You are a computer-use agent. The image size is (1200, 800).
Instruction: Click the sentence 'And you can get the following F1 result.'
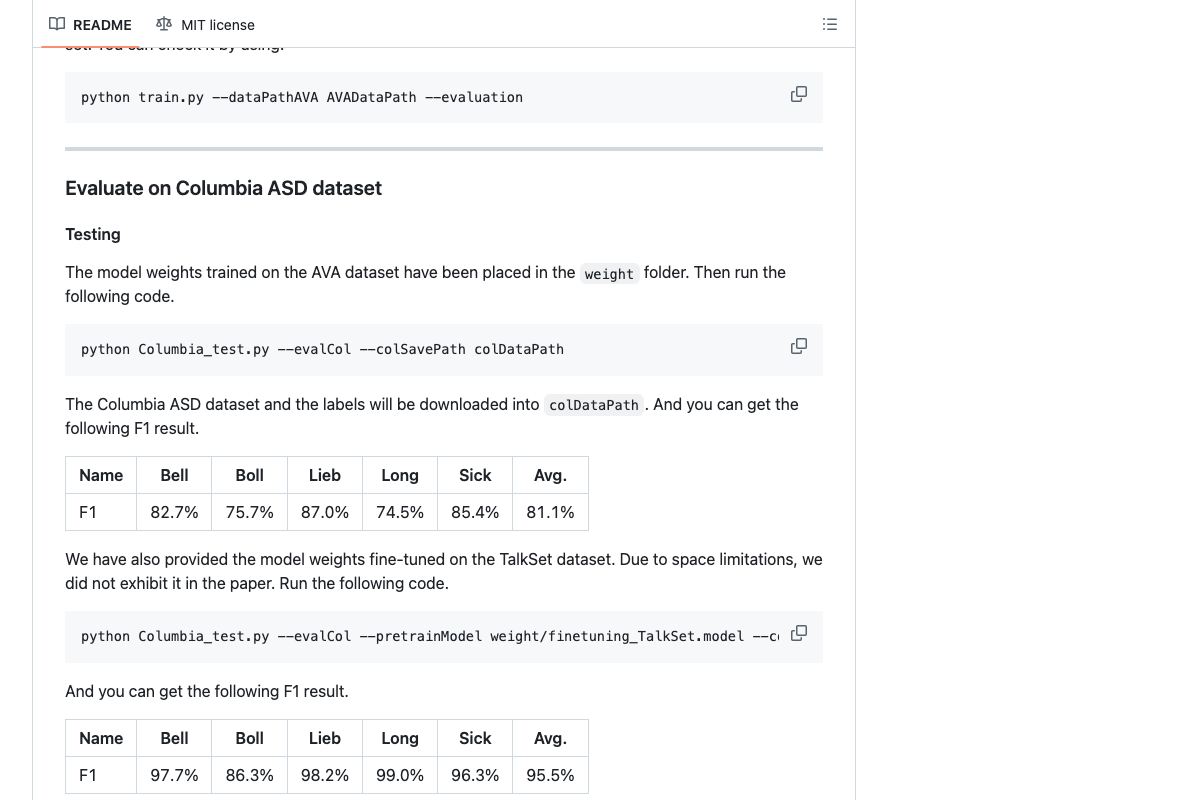[207, 691]
